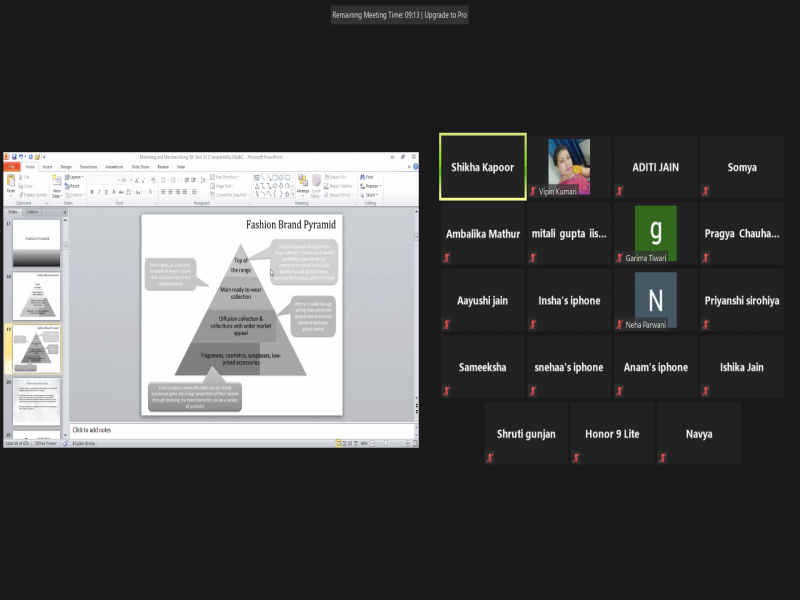
Task: Switch to the Insert ribbon tab
Action: pyautogui.click(x=47, y=167)
